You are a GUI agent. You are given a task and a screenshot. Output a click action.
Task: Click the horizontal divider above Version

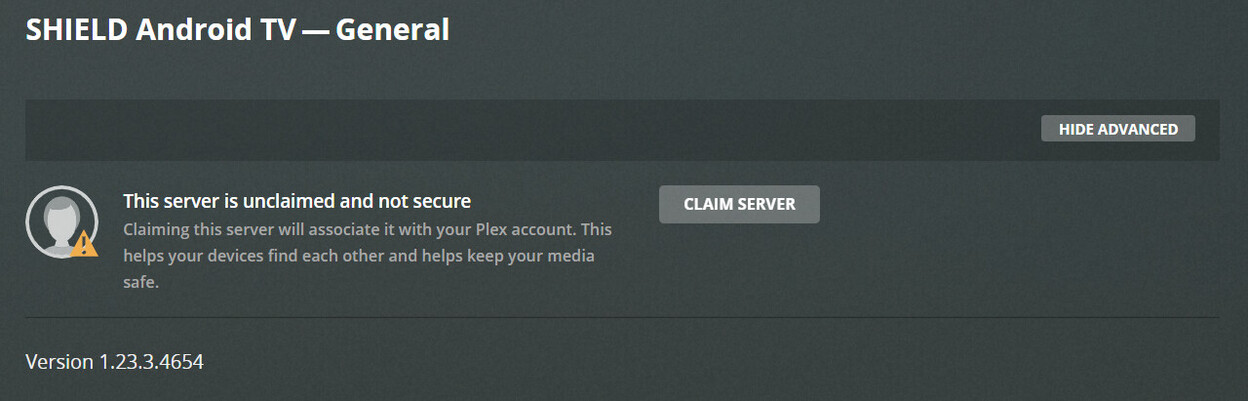tap(622, 318)
